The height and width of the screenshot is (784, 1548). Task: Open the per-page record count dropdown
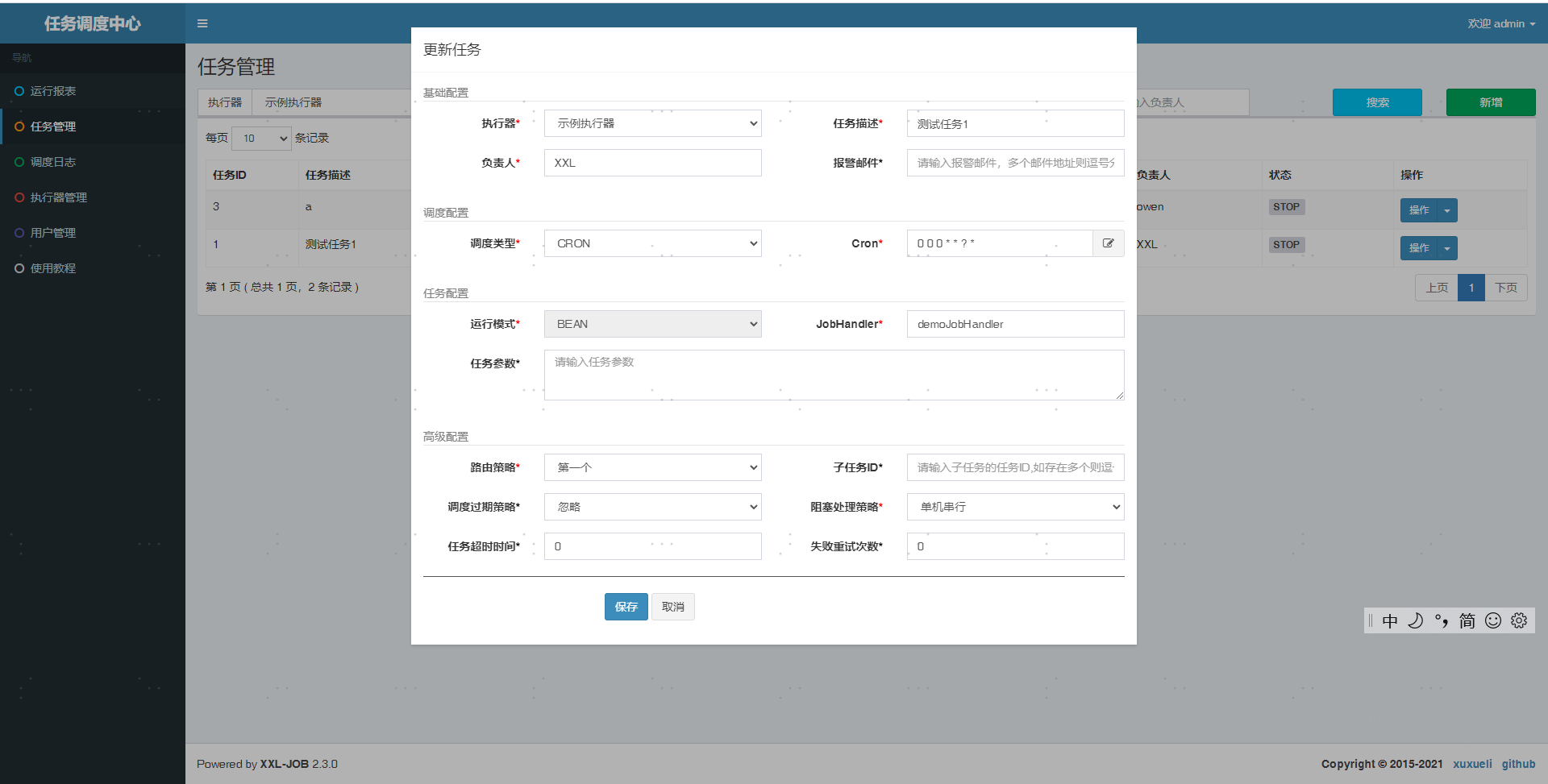(x=261, y=139)
